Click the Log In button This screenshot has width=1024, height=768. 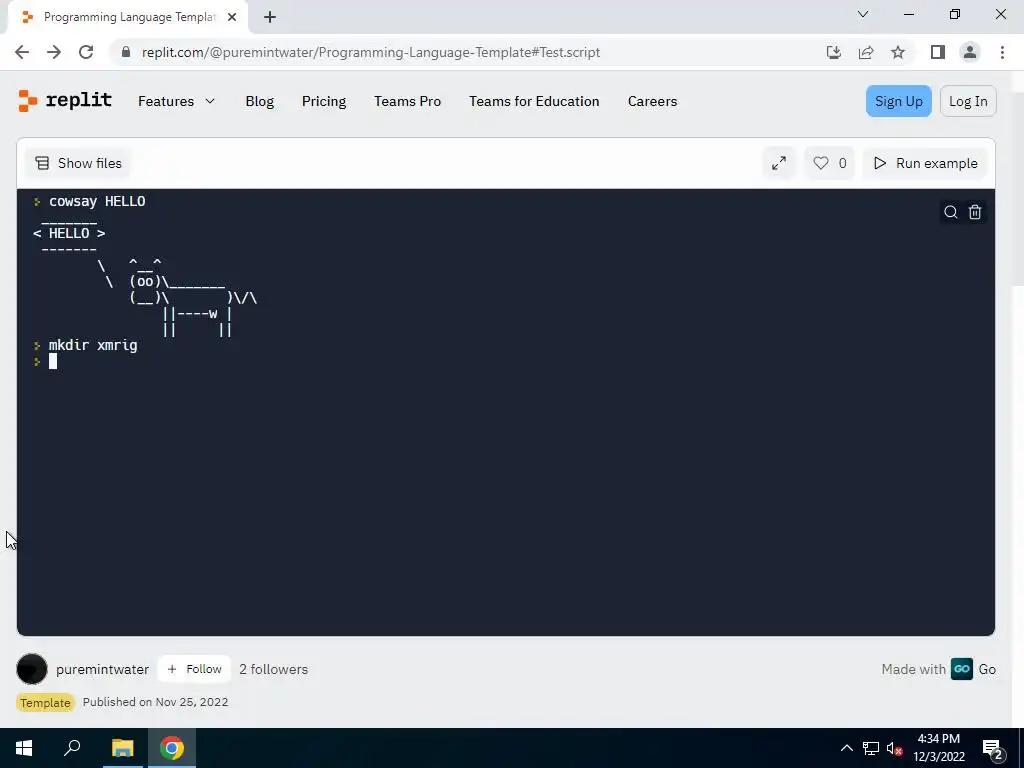click(968, 101)
